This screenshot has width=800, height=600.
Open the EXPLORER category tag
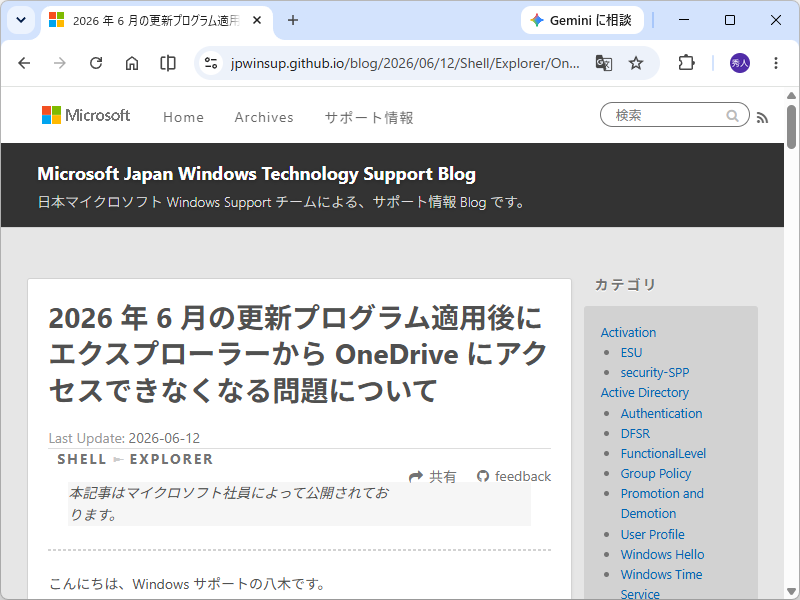(171, 459)
